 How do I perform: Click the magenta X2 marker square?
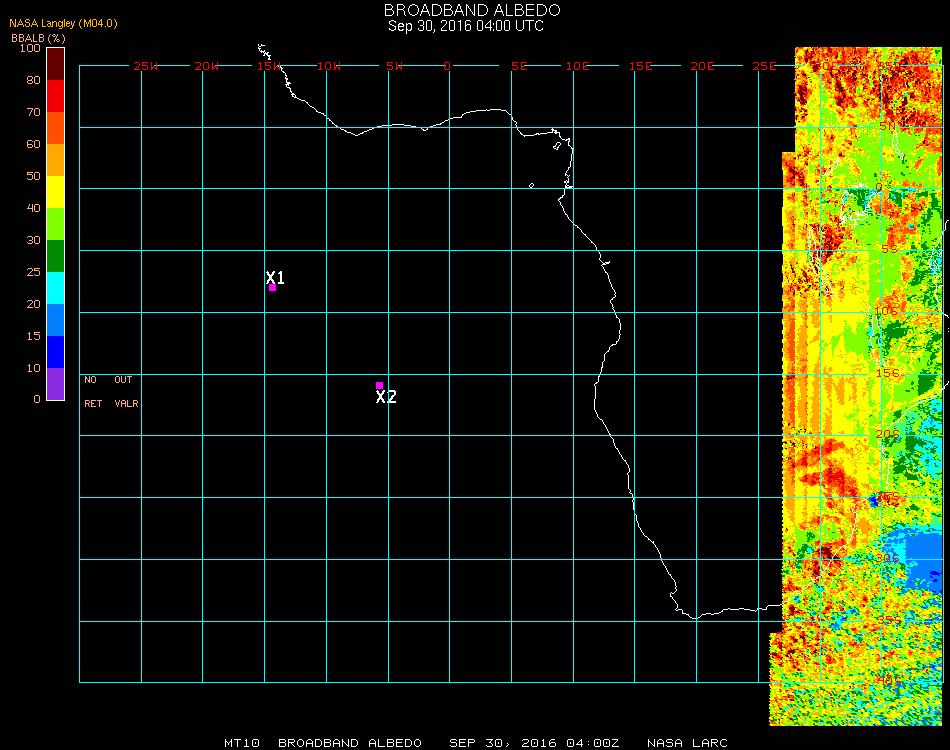[379, 385]
